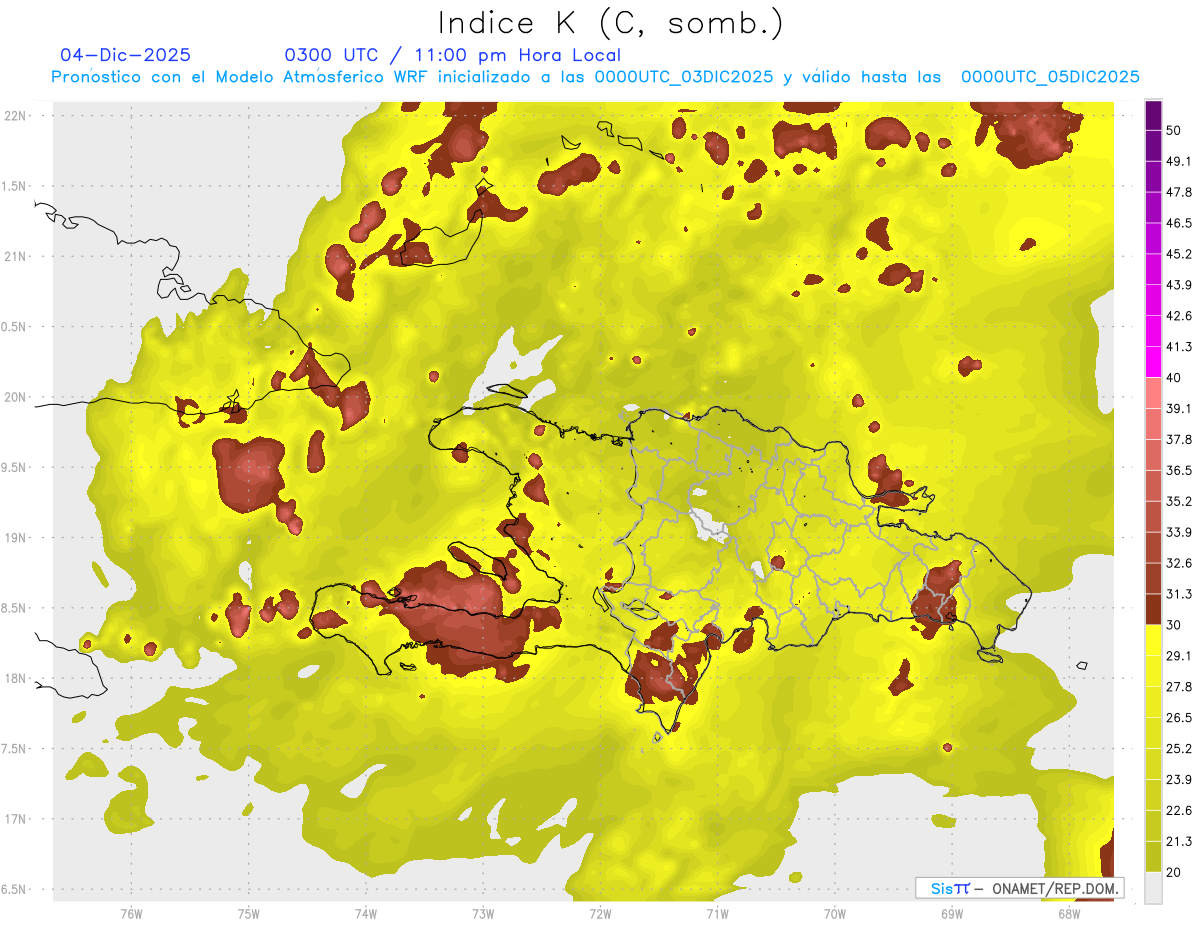Select the '72W' longitude label
The image size is (1200, 927).
pos(600,914)
